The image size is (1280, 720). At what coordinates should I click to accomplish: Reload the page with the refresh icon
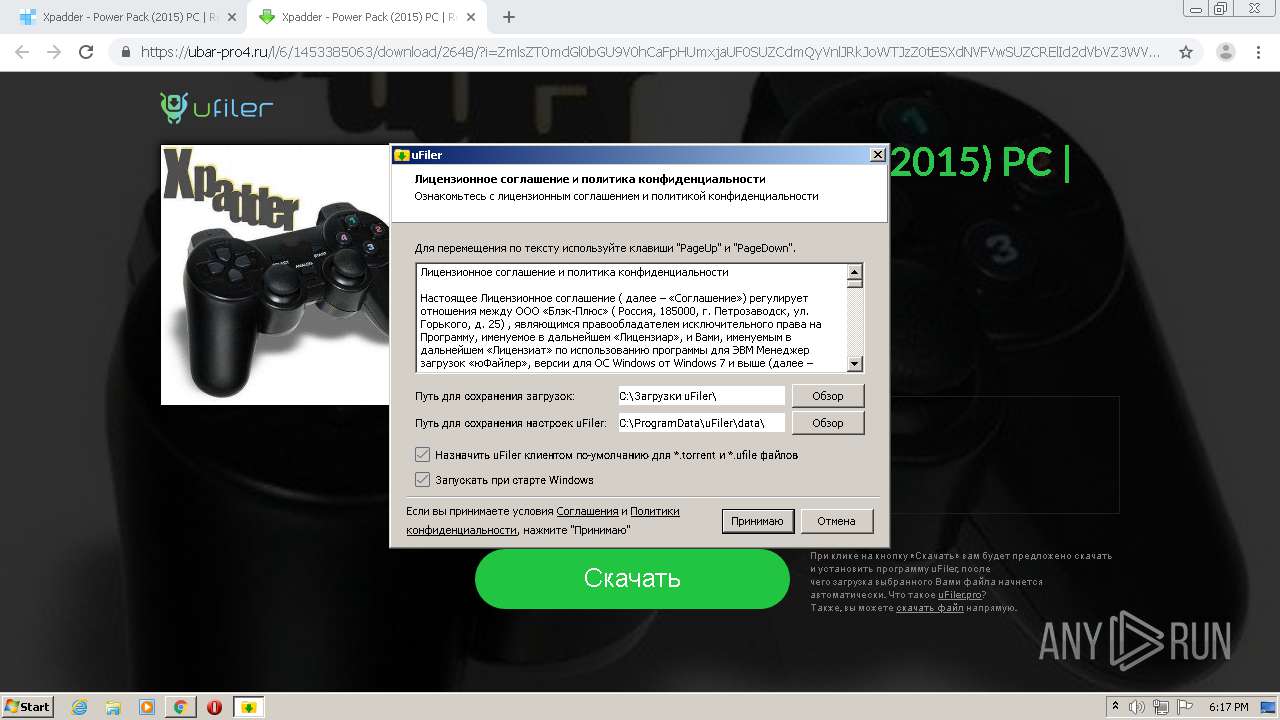tap(86, 52)
